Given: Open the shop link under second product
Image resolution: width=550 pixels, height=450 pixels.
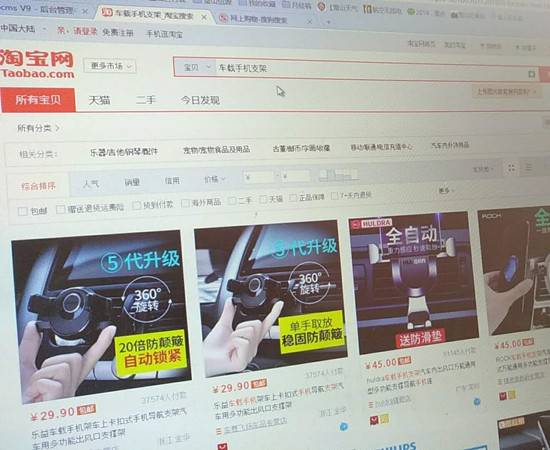Looking at the screenshot, I should tap(255, 426).
